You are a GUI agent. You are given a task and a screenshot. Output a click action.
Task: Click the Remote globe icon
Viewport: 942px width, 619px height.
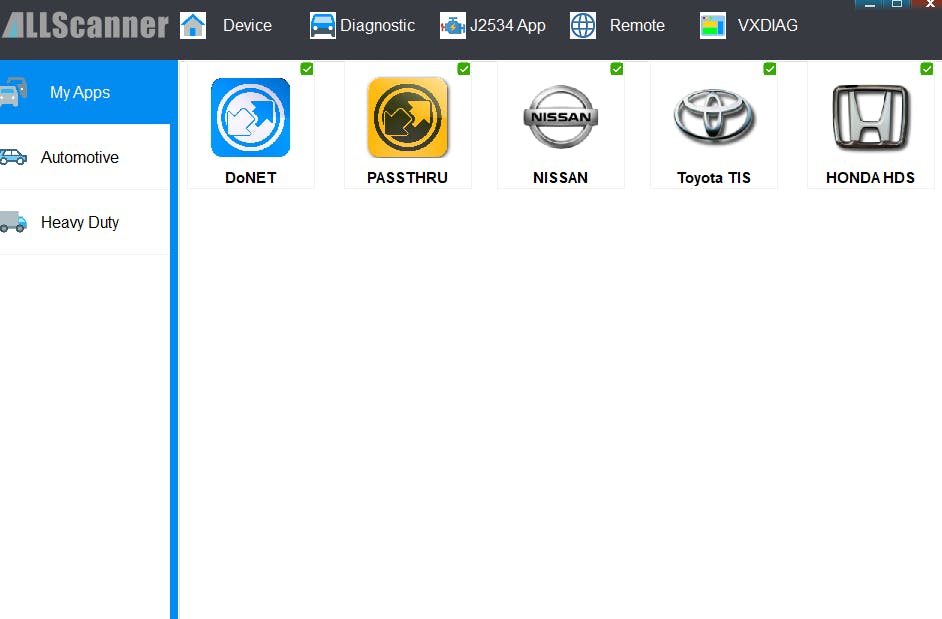click(x=583, y=26)
